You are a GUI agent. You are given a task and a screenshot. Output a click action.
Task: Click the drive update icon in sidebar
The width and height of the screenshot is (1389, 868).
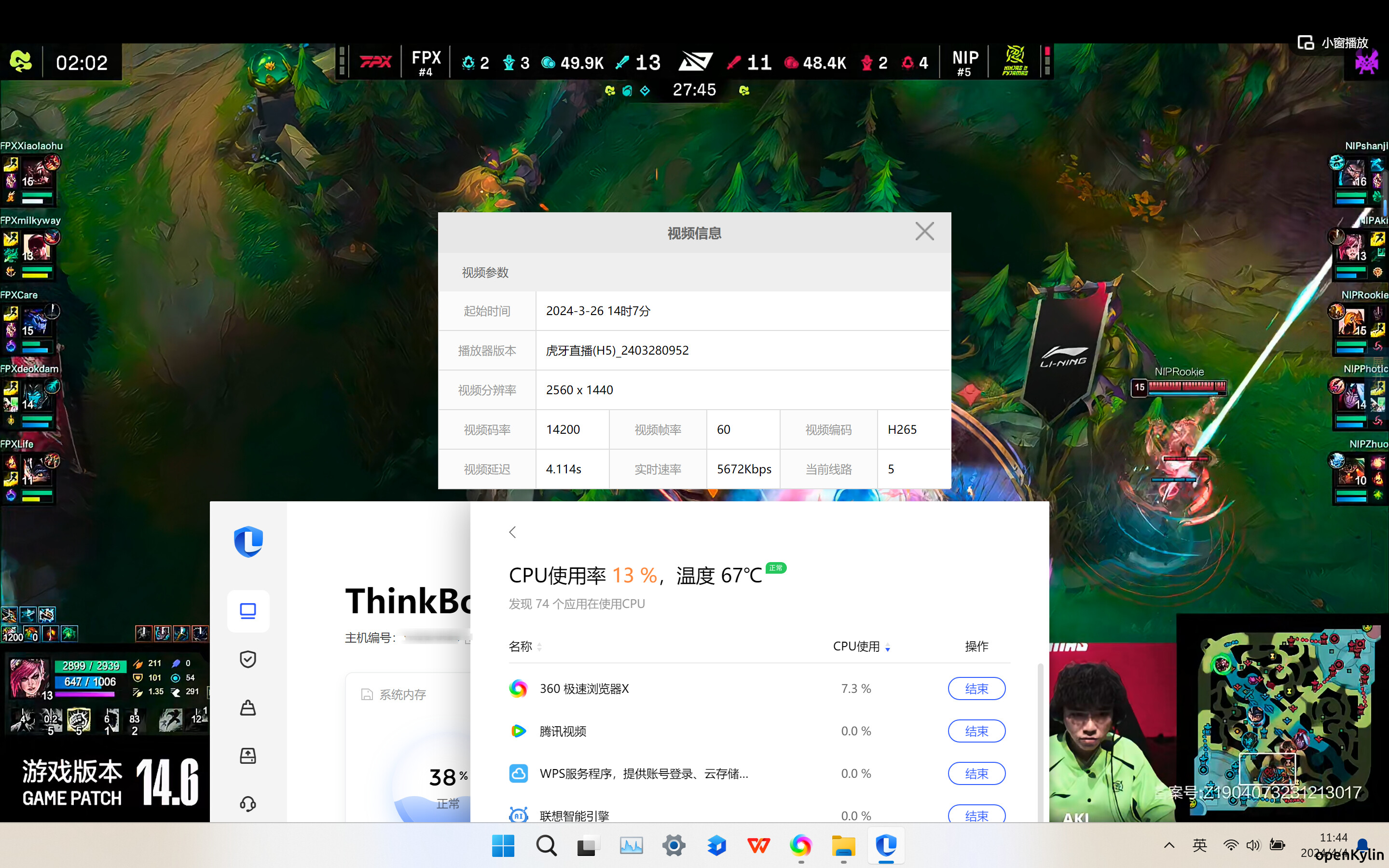pos(248,756)
